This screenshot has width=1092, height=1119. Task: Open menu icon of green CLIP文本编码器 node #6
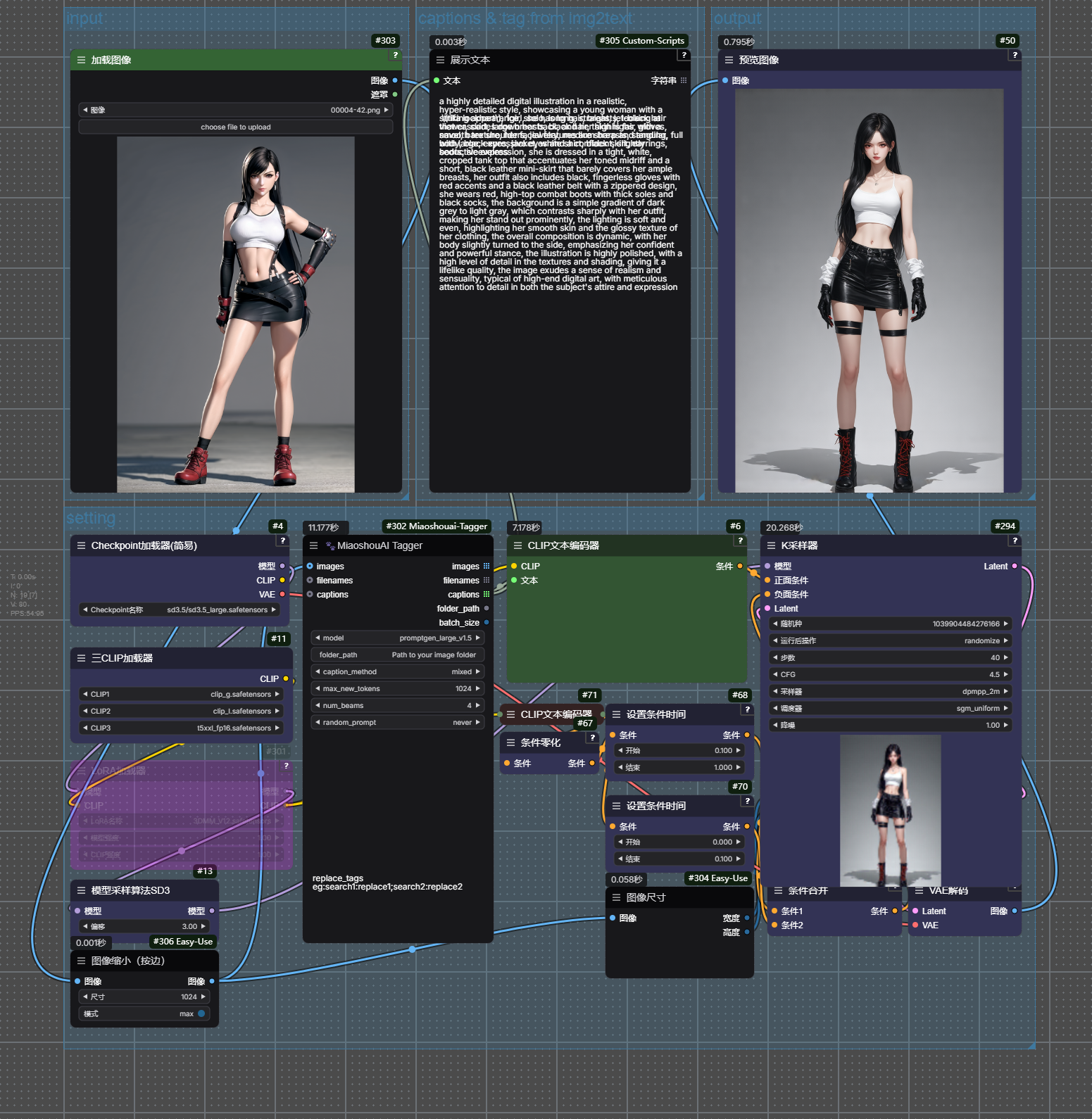click(x=517, y=546)
